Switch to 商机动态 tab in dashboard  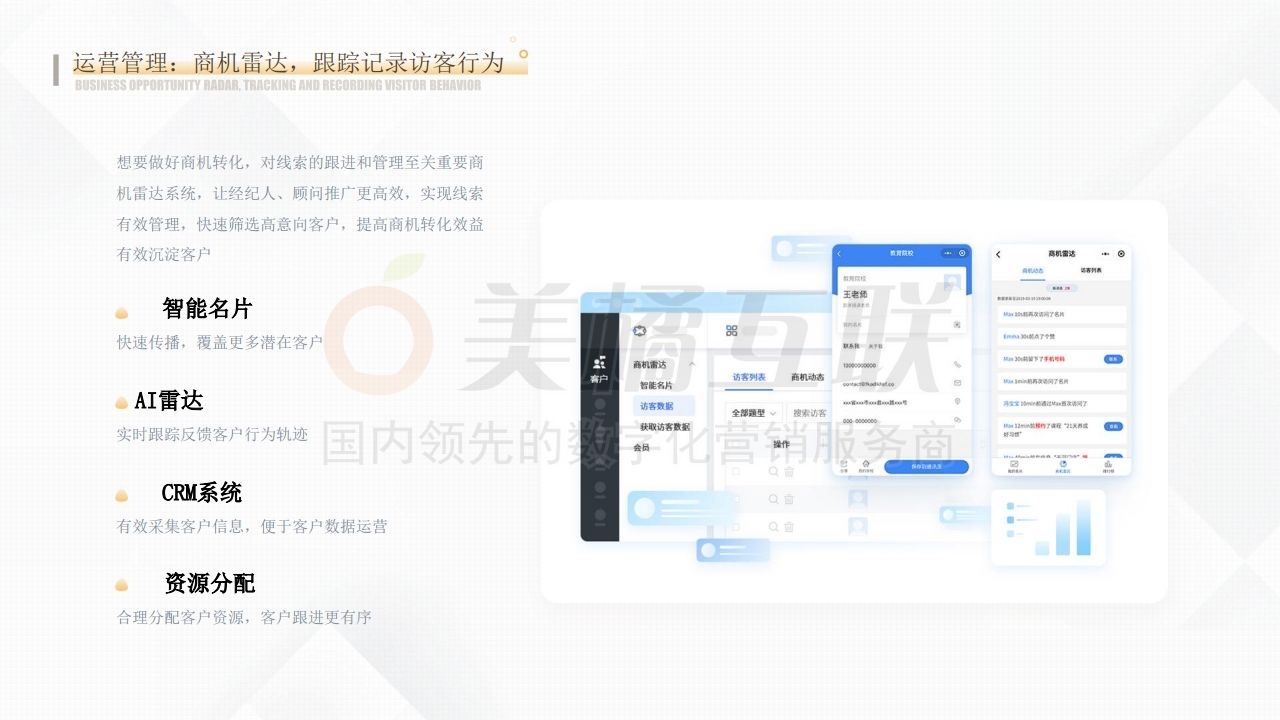pyautogui.click(x=808, y=377)
